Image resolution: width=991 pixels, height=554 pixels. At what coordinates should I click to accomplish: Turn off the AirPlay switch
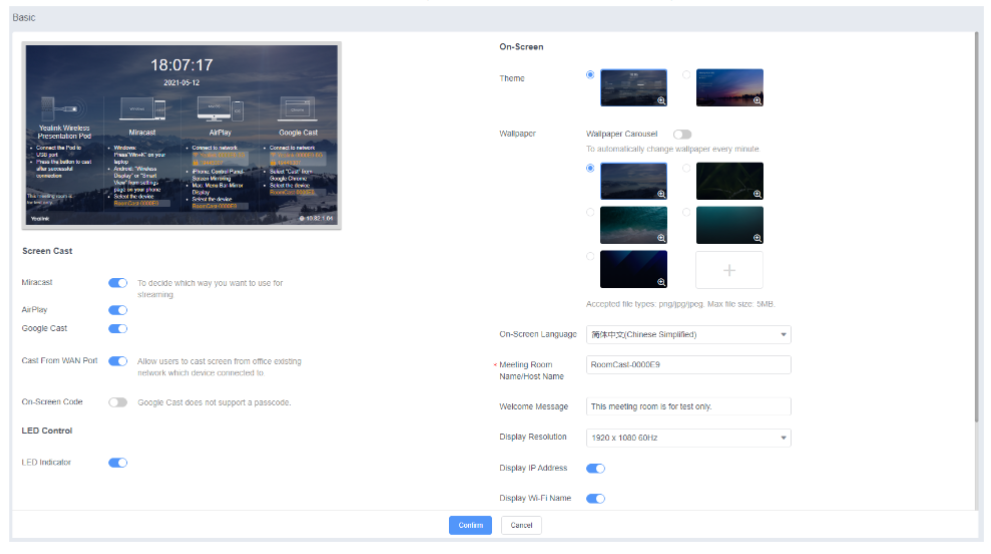[118, 310]
